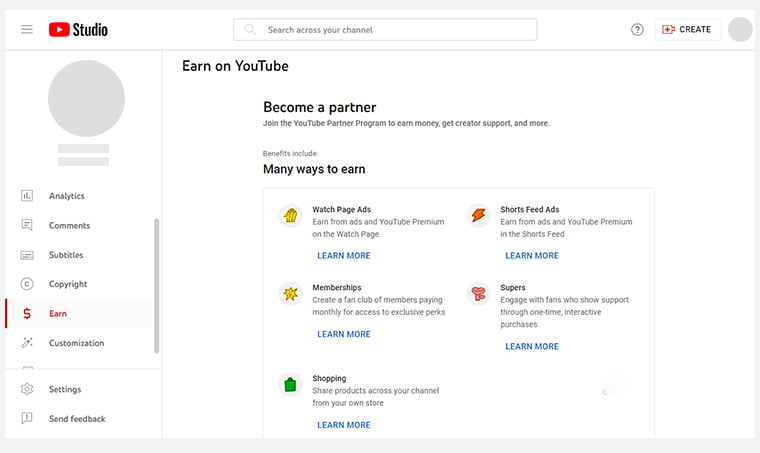Click the Shopping bag icon
Viewport: 760px width, 453px height.
tap(290, 384)
